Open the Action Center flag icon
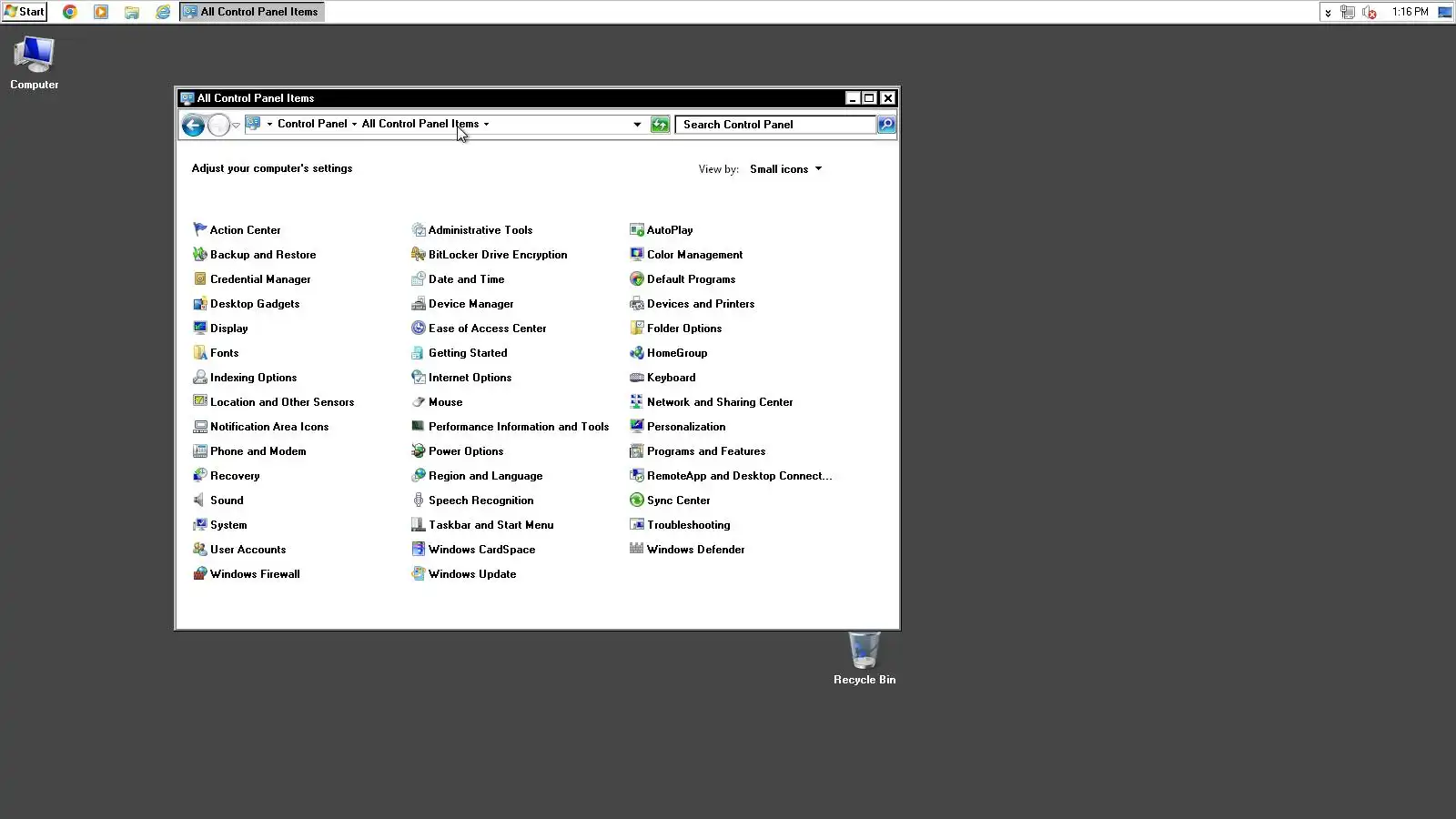The image size is (1456, 819). (x=200, y=229)
